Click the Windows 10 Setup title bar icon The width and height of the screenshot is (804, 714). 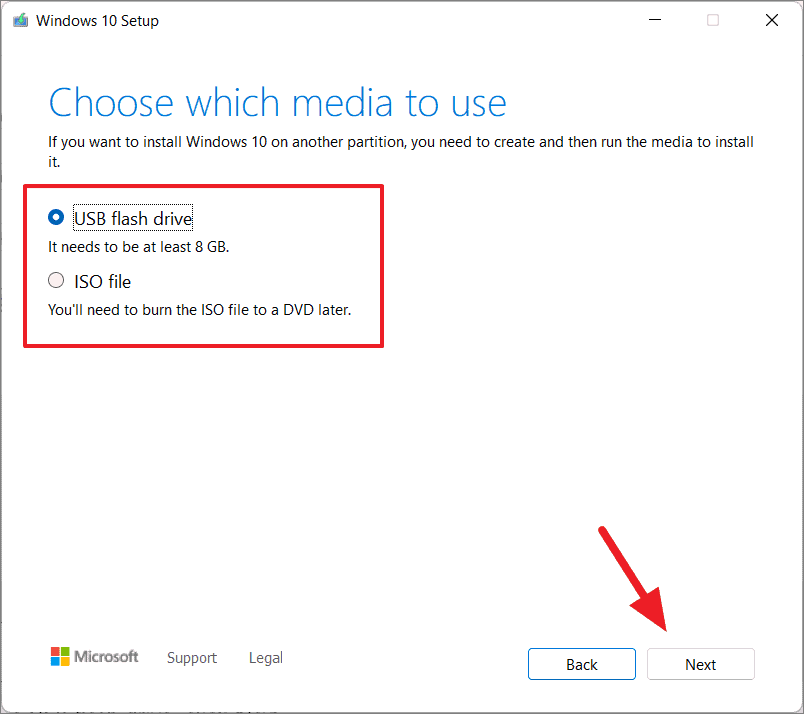click(x=20, y=19)
